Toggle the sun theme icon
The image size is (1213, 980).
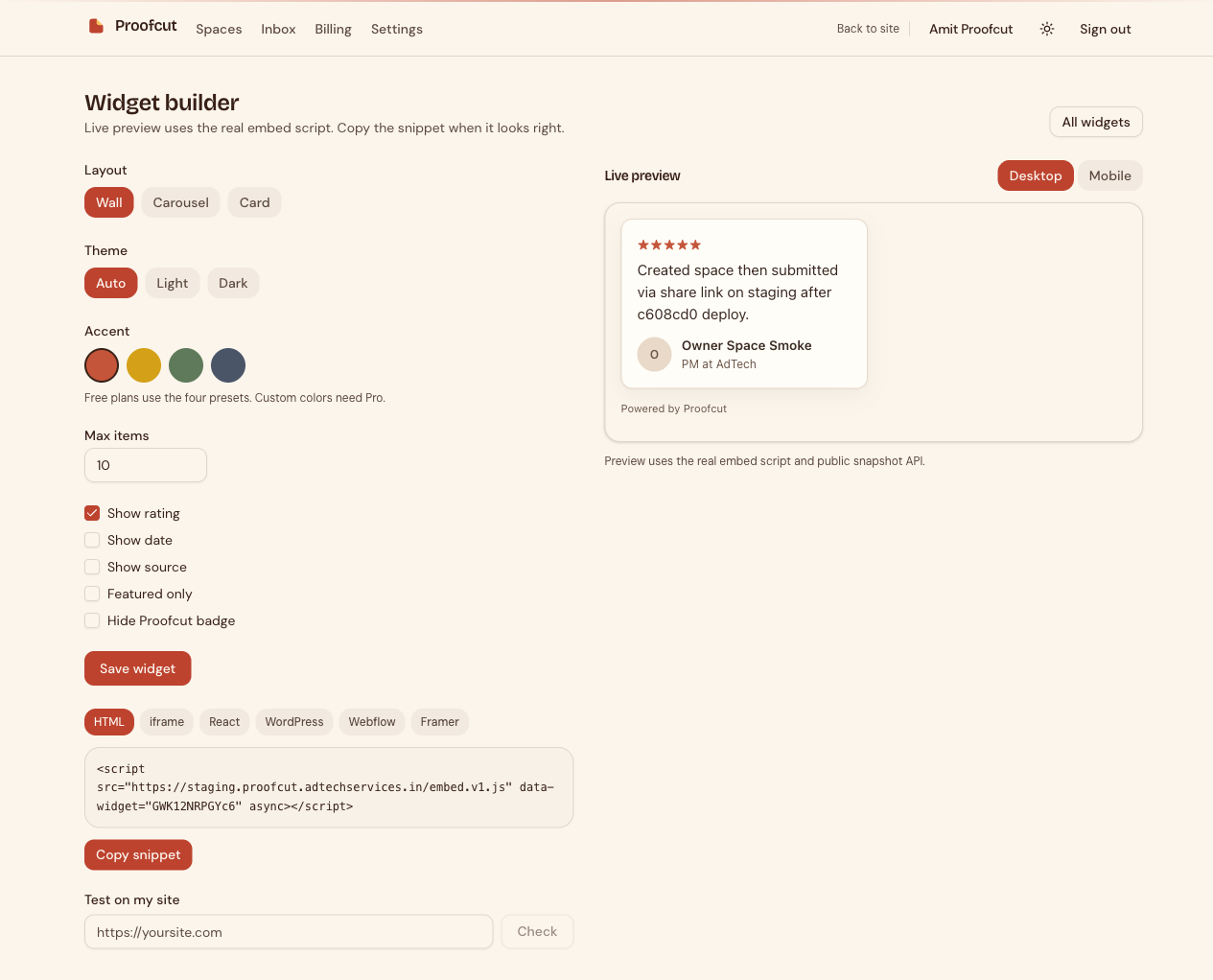coord(1047,29)
